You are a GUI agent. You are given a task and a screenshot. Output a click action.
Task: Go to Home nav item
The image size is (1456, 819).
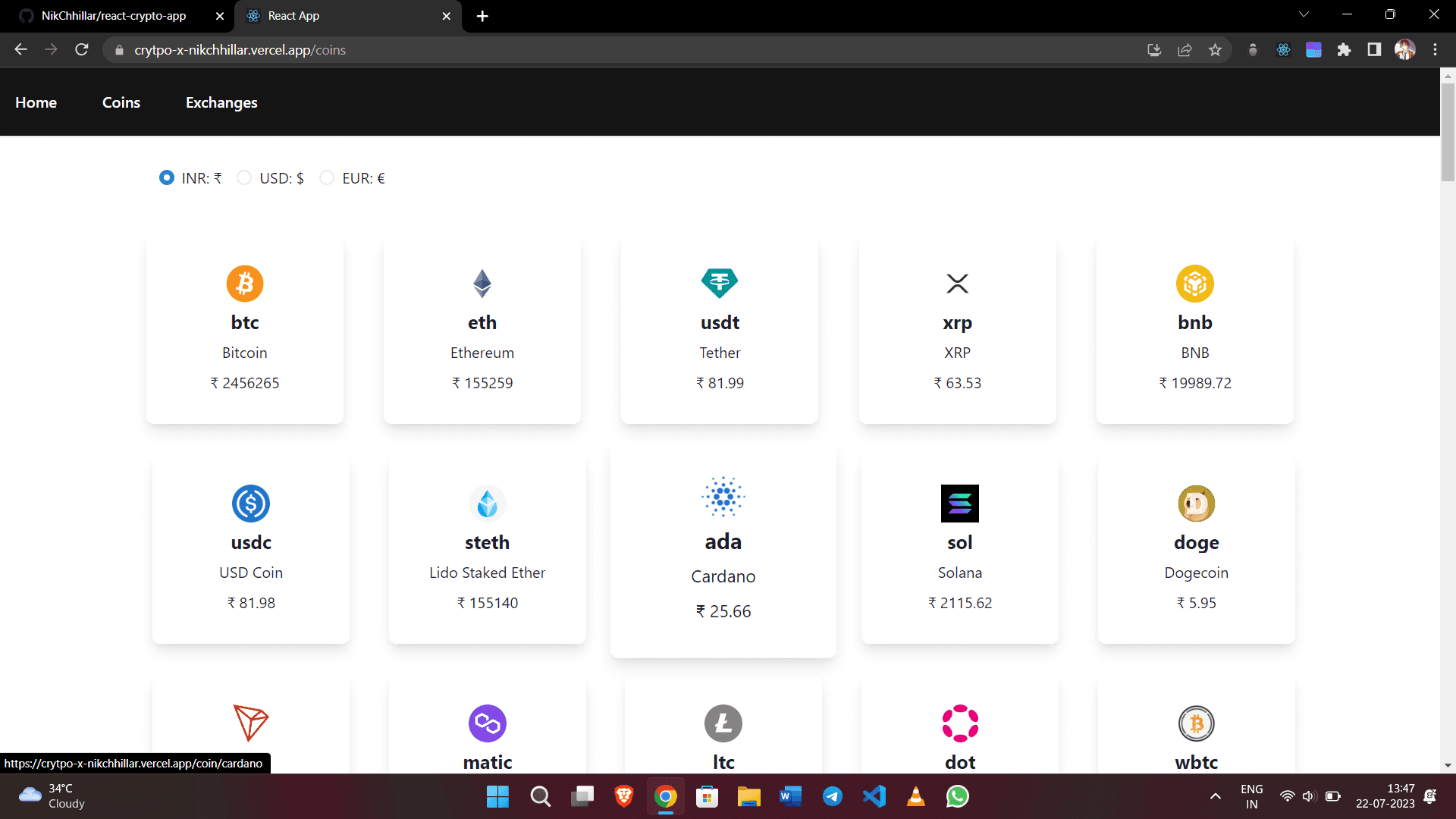(x=36, y=102)
